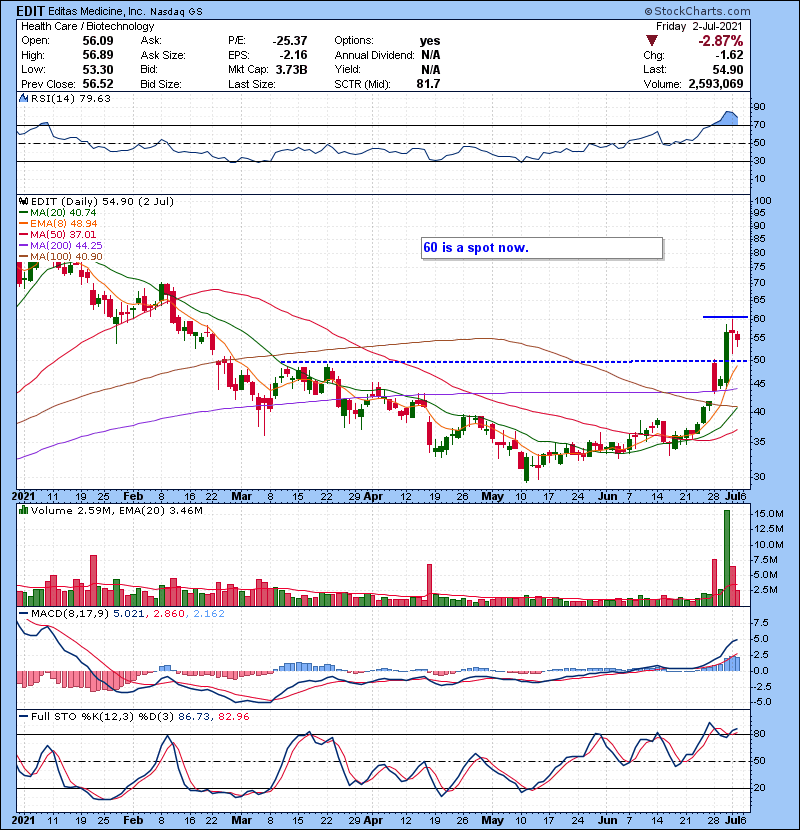Click the EDIT (Daily) 54.90 price legend

[102, 201]
